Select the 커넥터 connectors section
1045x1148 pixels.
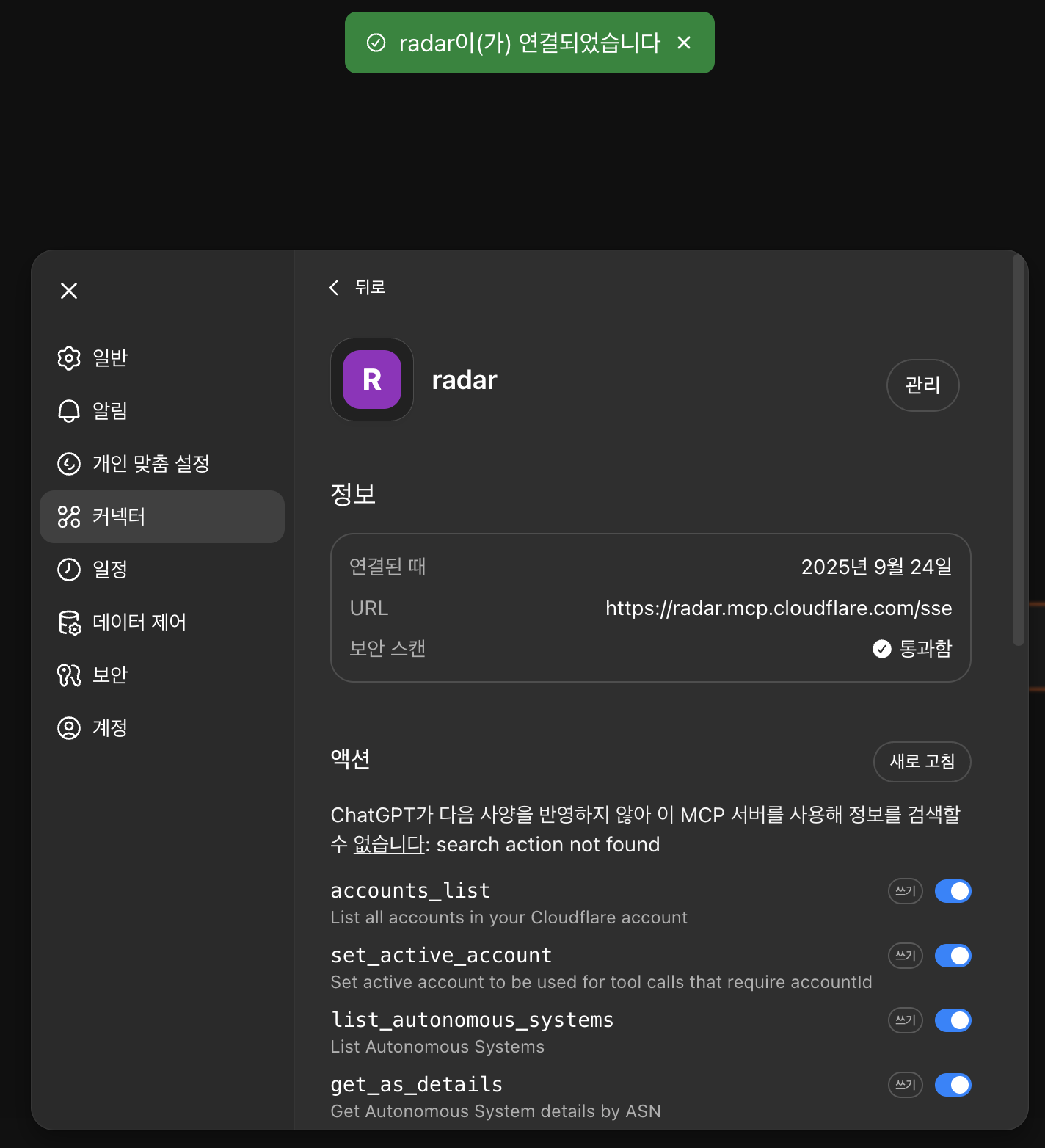[162, 517]
